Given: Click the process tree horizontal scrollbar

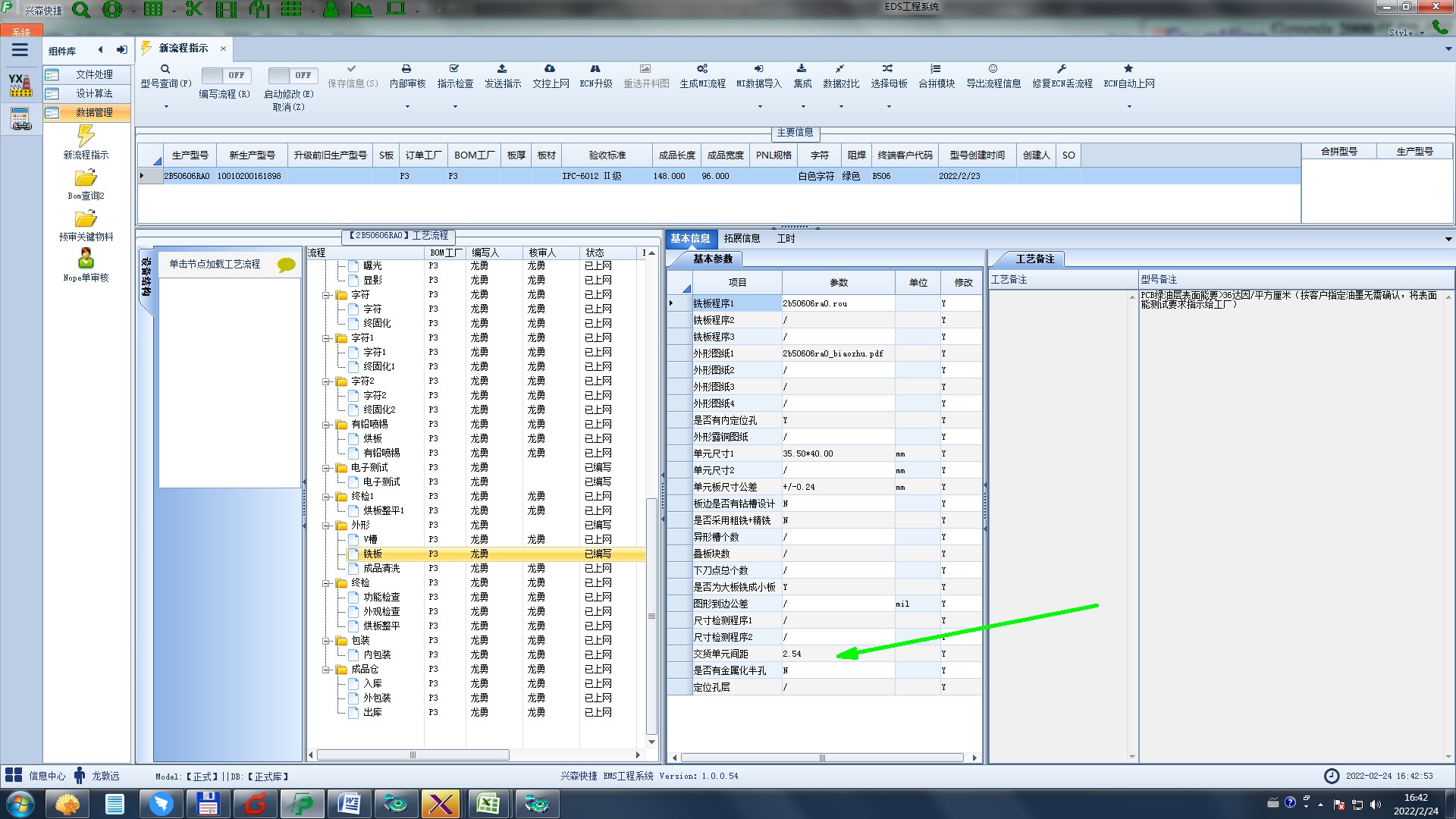Looking at the screenshot, I should coord(413,755).
